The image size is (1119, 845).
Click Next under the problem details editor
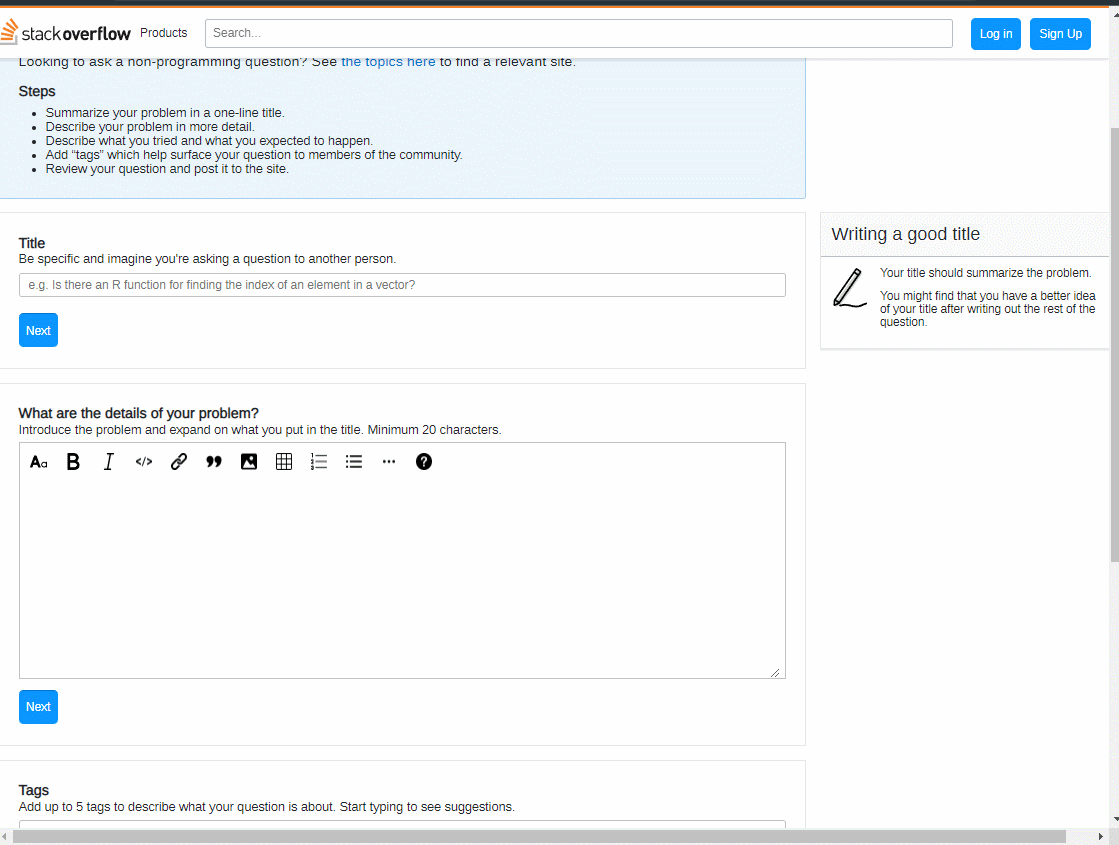pos(38,707)
